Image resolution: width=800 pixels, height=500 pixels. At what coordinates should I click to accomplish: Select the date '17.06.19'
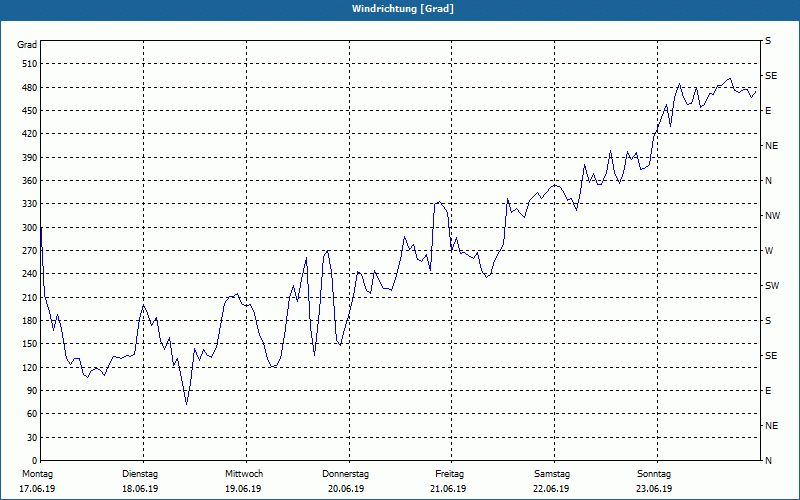click(x=37, y=489)
